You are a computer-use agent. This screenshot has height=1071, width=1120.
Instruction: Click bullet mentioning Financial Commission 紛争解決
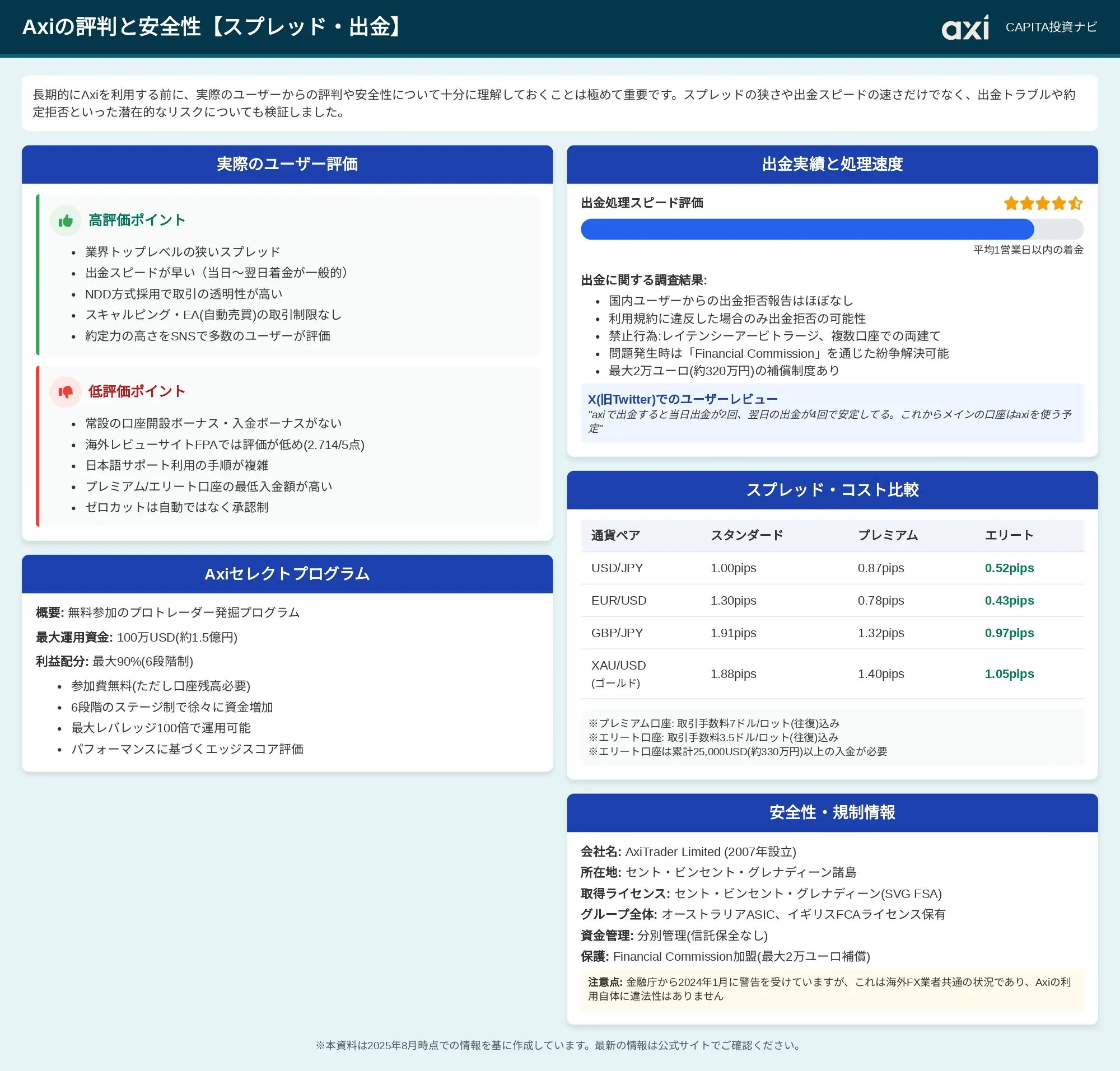(x=778, y=354)
